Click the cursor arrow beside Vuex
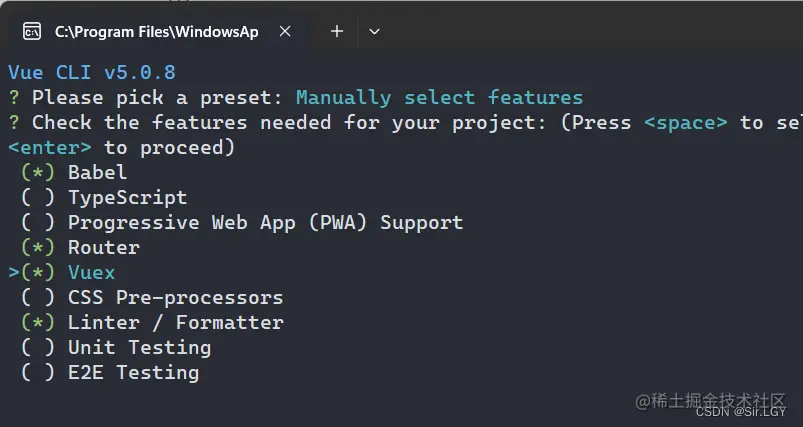Viewport: 803px width, 427px height. click(x=14, y=273)
